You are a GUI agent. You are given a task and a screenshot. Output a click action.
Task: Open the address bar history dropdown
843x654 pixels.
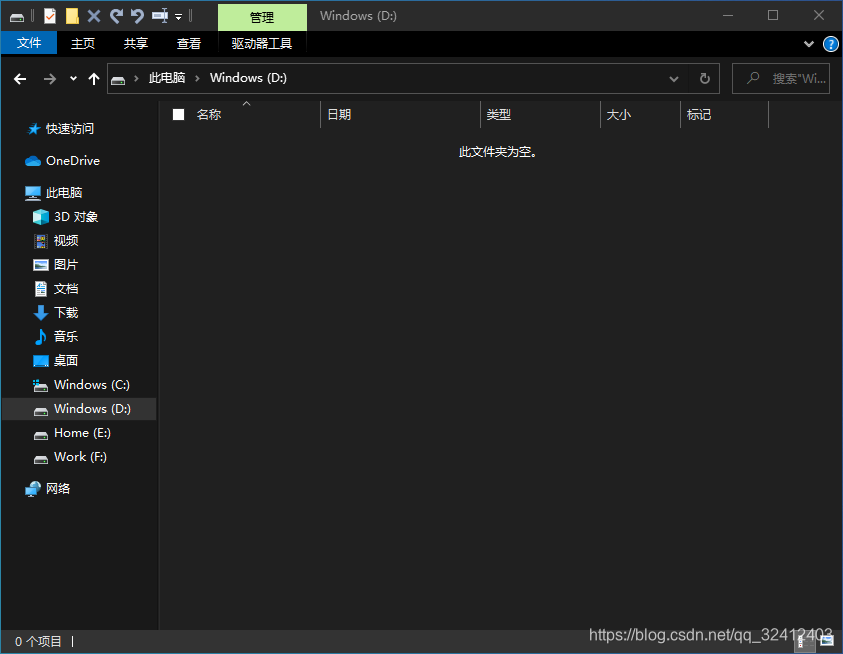(674, 79)
